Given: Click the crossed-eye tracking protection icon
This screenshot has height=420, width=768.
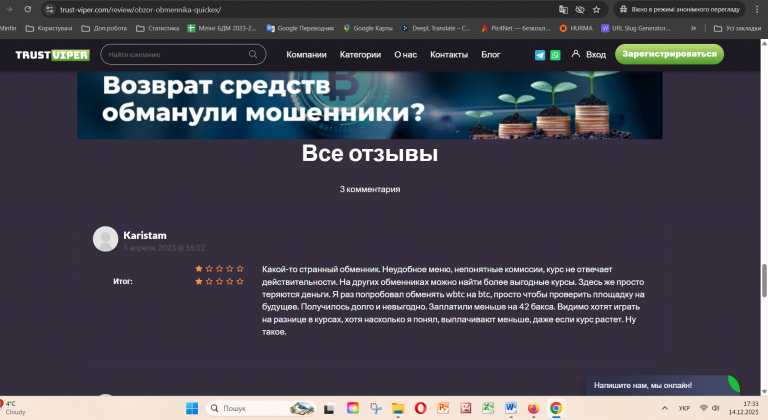Looking at the screenshot, I should click(x=580, y=9).
